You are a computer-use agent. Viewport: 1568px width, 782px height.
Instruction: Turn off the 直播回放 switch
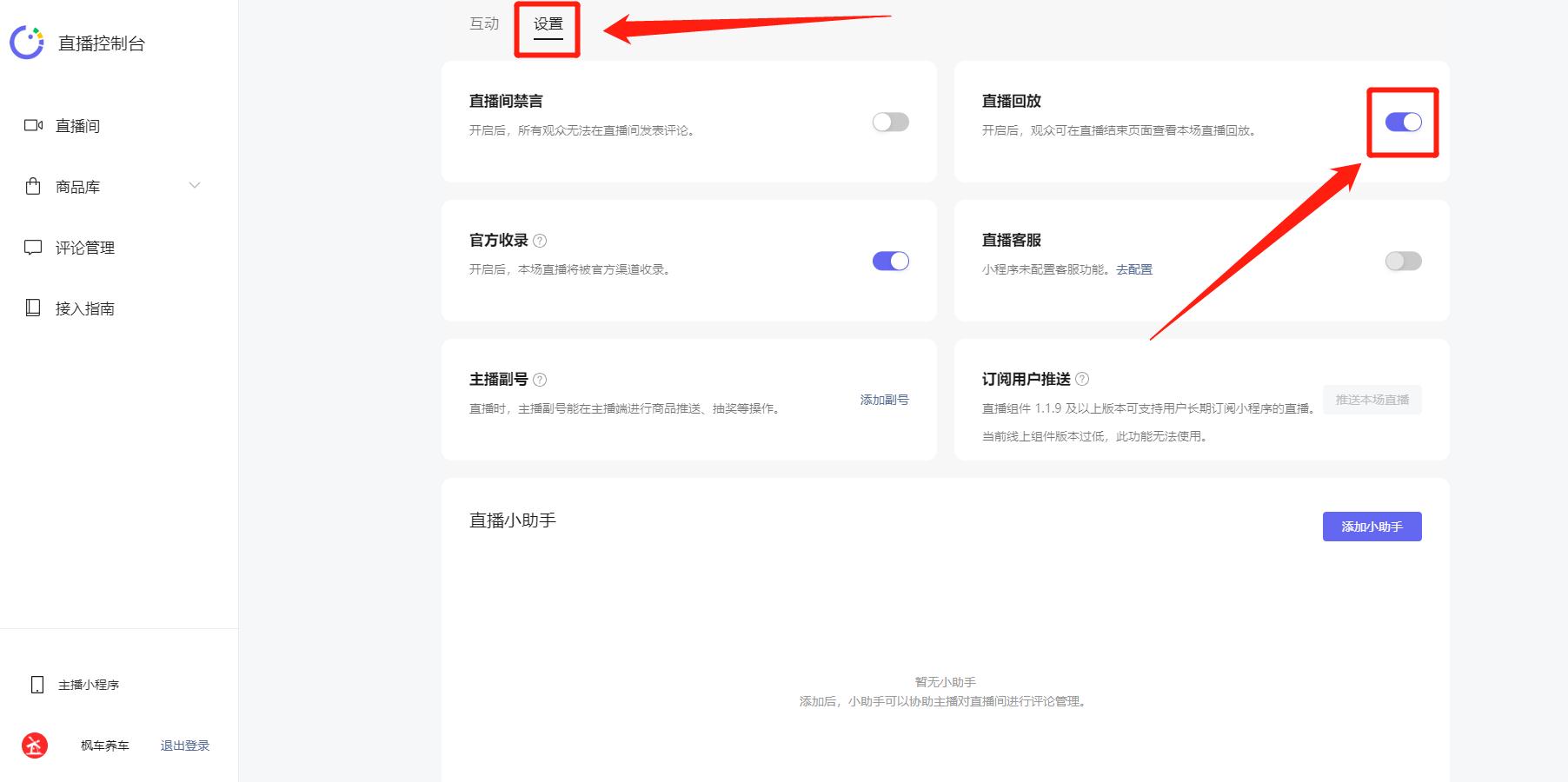1403,122
